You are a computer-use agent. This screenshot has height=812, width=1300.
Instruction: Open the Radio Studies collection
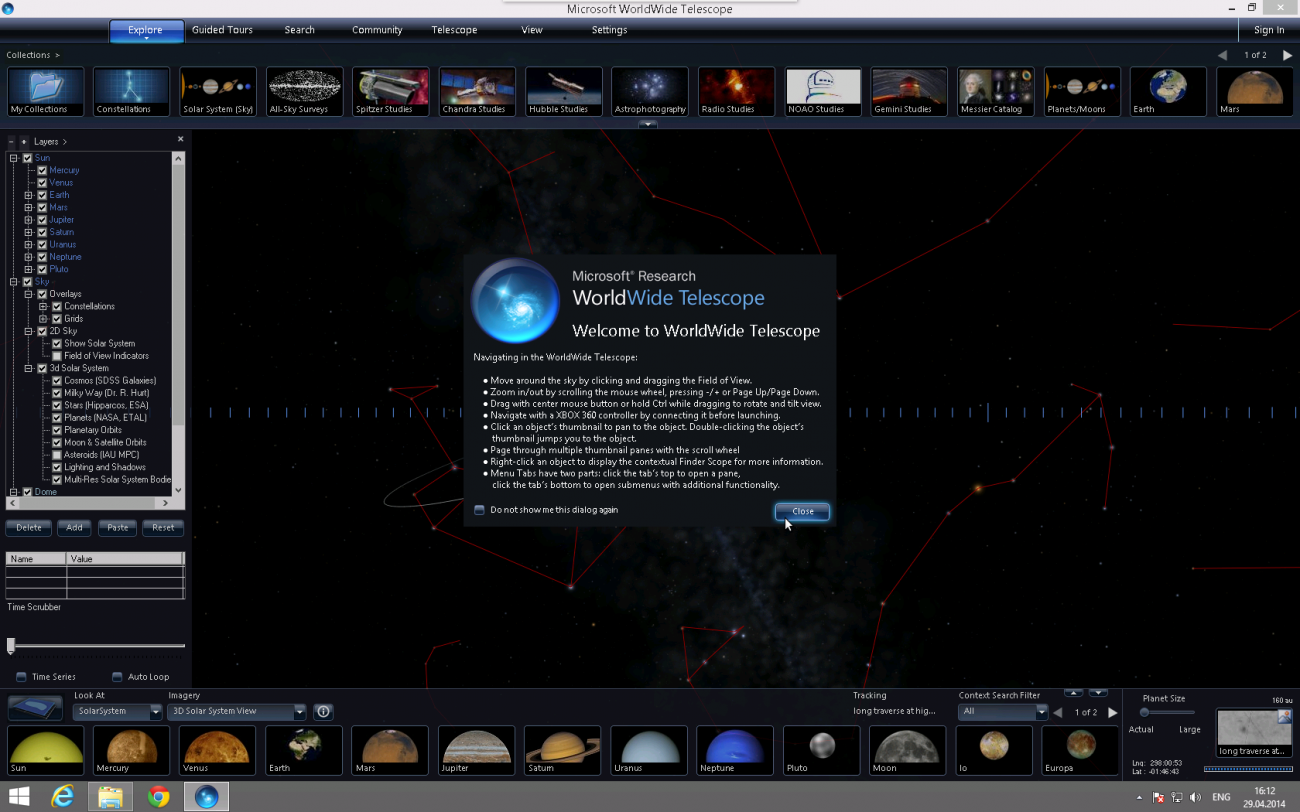(737, 92)
